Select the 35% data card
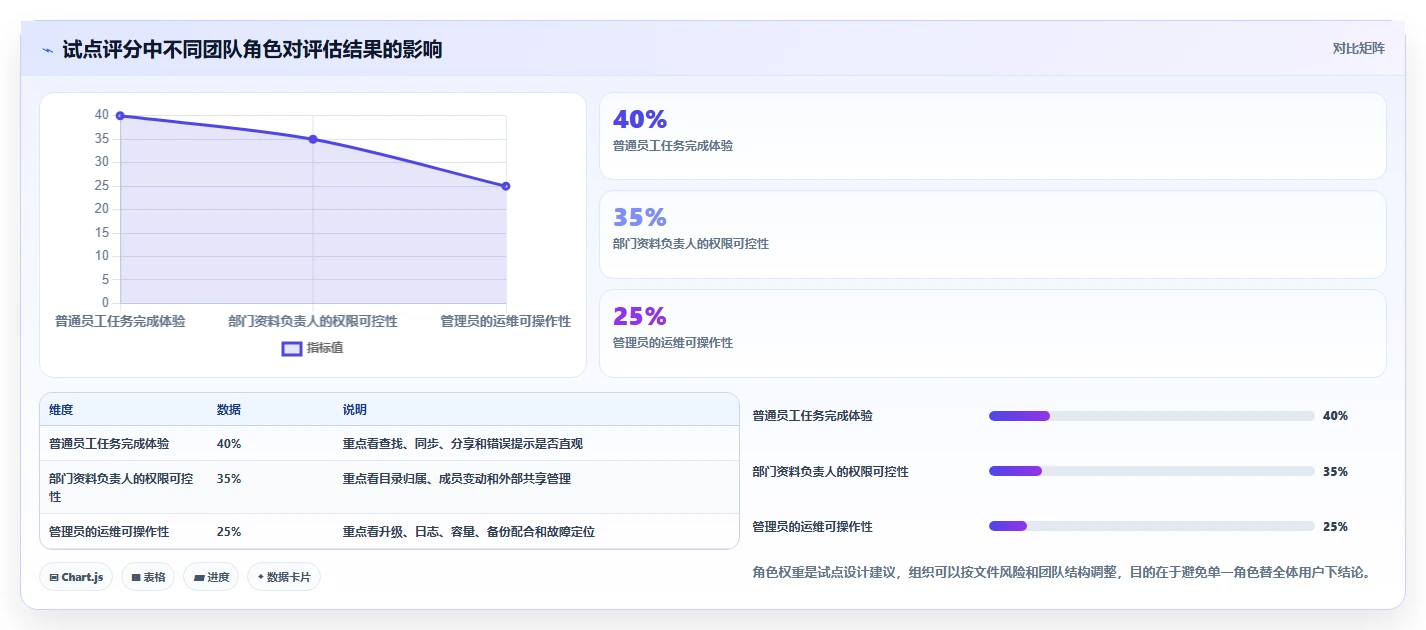Image resolution: width=1426 pixels, height=630 pixels. pos(992,234)
